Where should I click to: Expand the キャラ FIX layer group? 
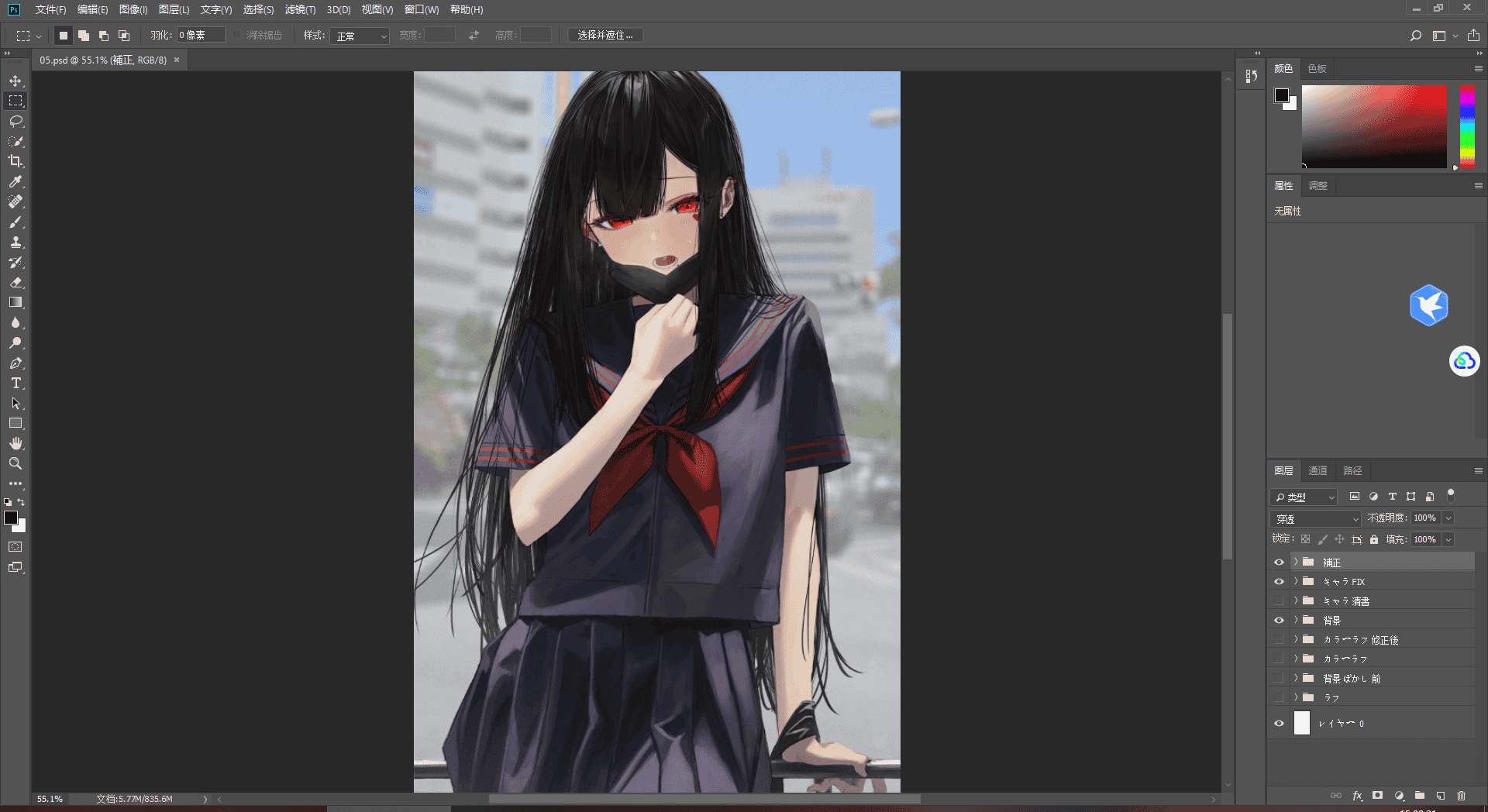coord(1295,581)
